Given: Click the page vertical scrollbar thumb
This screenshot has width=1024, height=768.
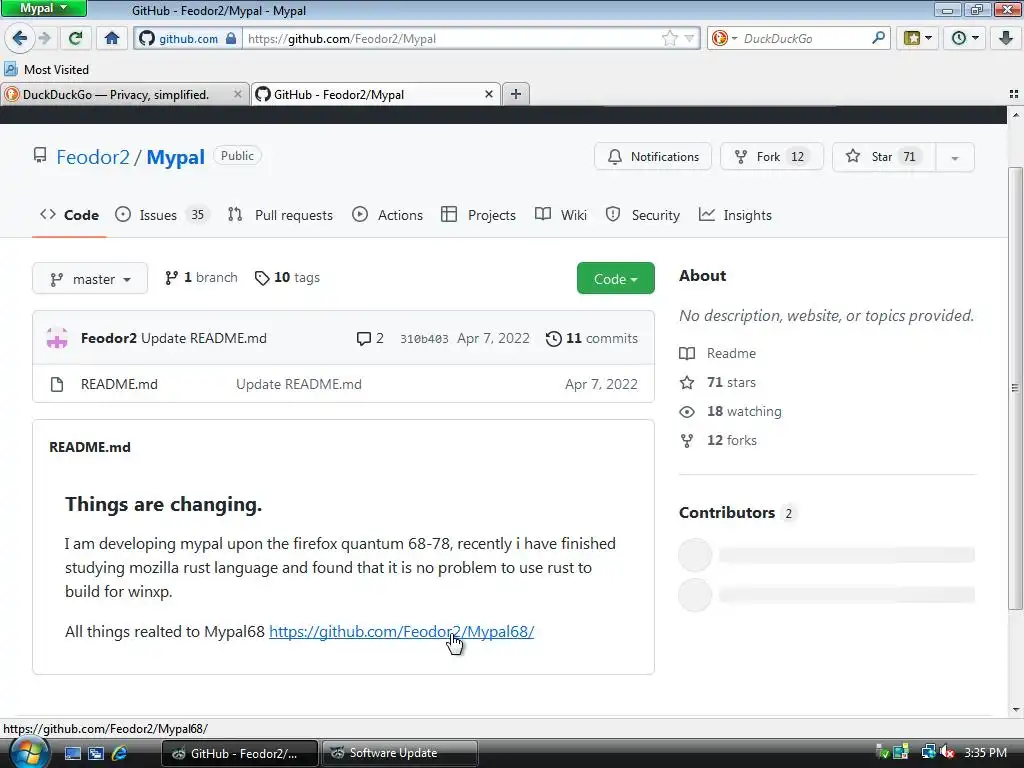Looking at the screenshot, I should tap(1015, 389).
